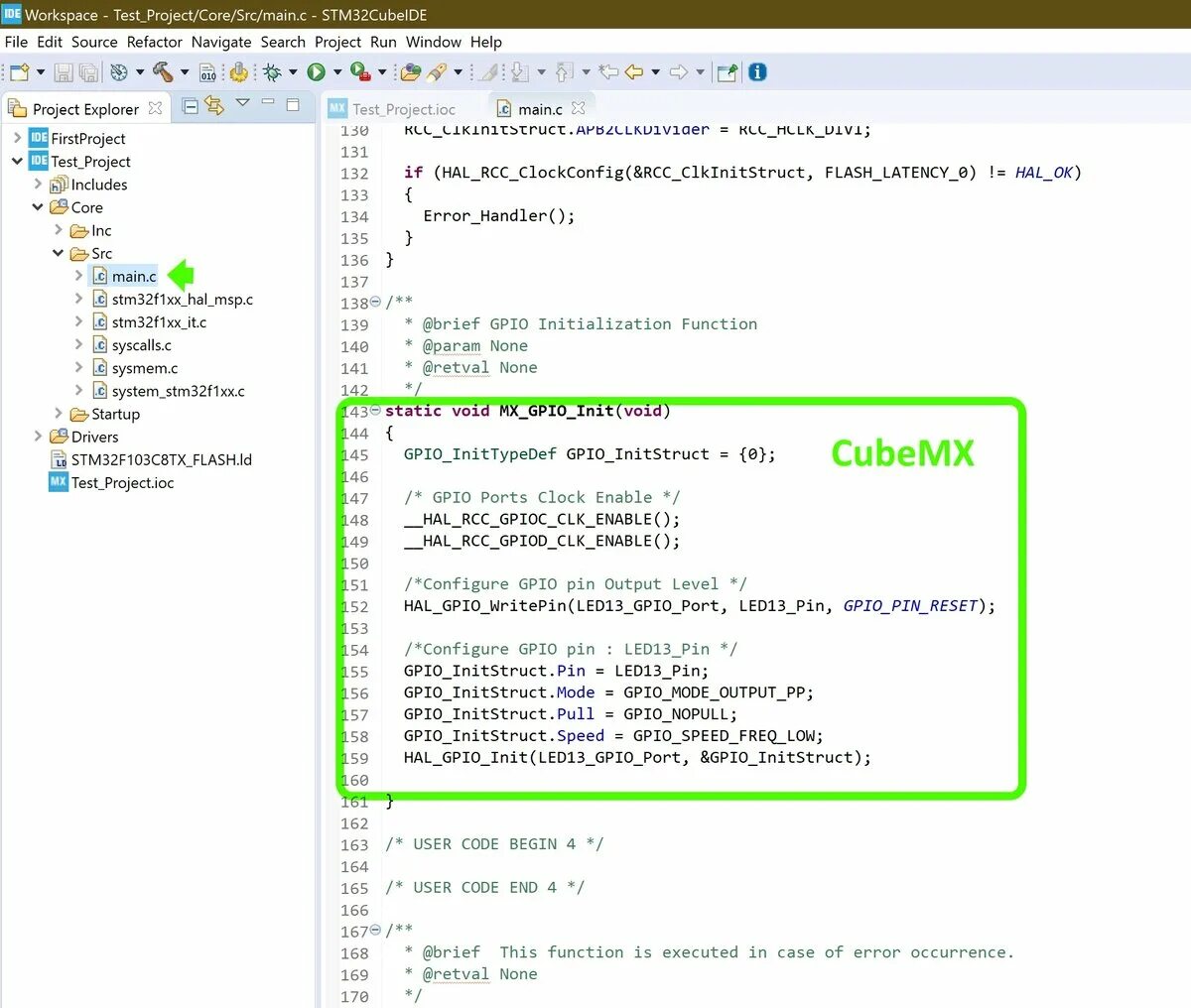Expand the Includes folder
Screen dimensions: 1191x1008
tap(38, 184)
